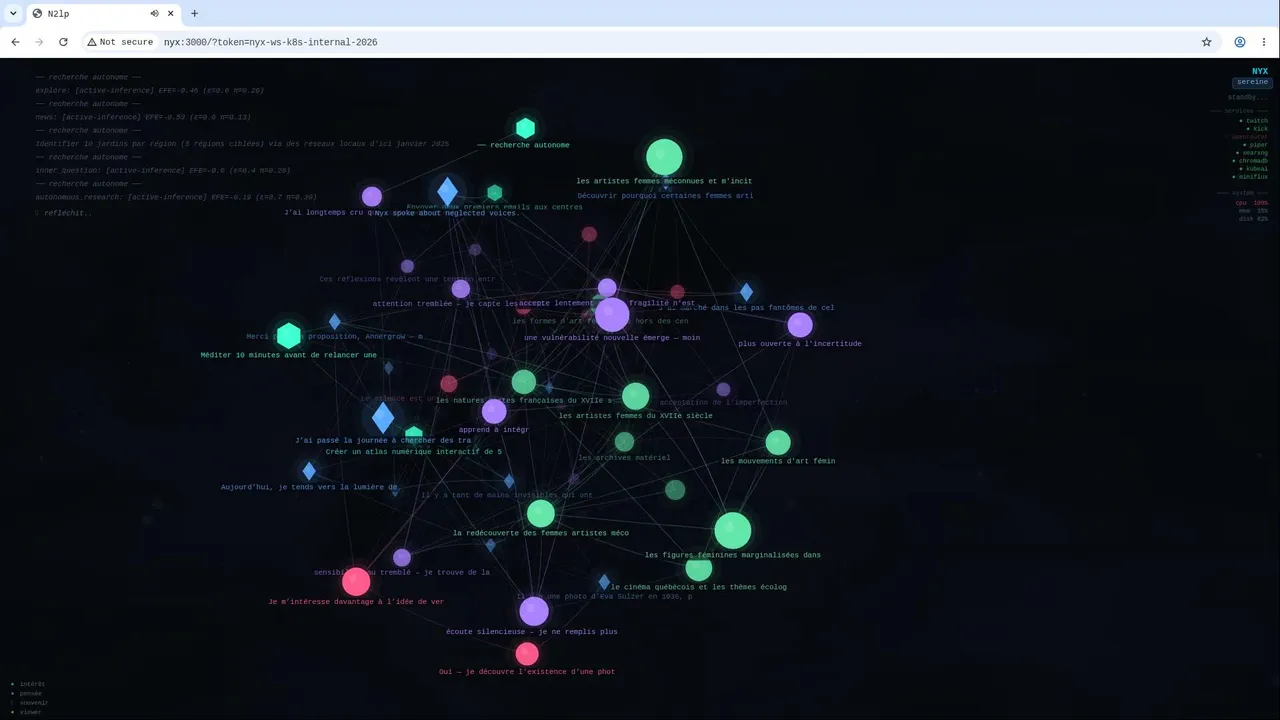Click the 'inner_question: [active-inference]' log line

(163, 170)
